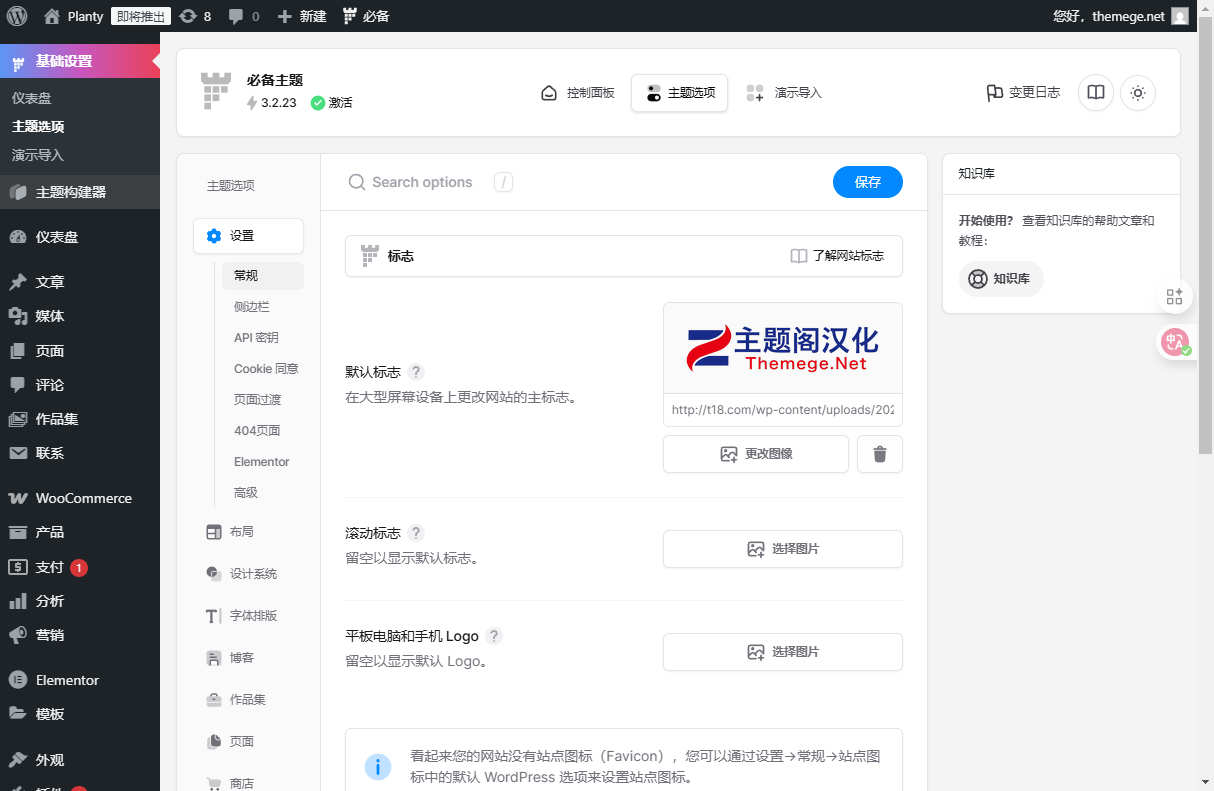Screen dimensions: 1214x791
Task: Open 基础设置 in the sidebar
Action: 80,61
